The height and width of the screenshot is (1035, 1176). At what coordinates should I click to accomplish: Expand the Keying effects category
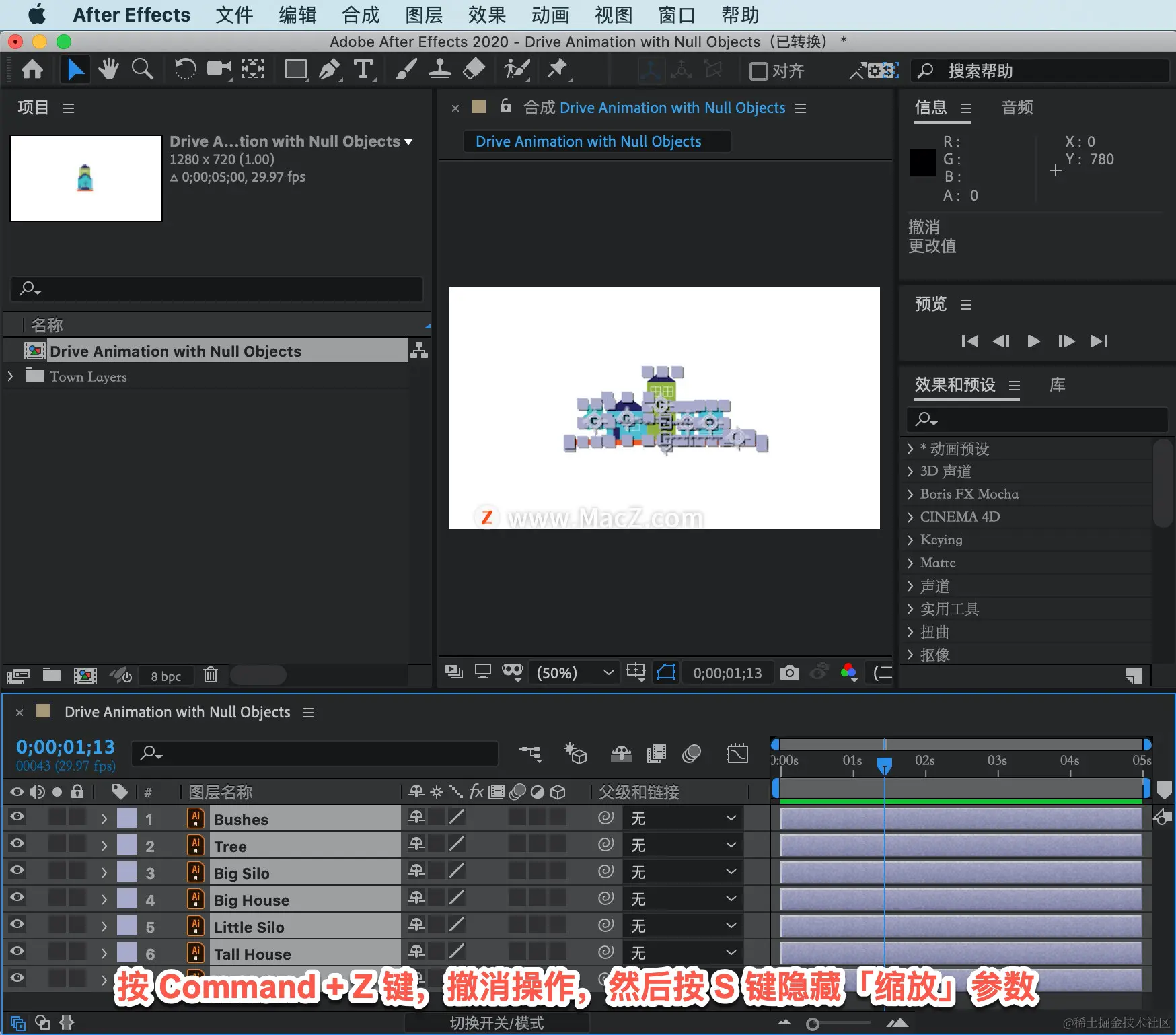tap(910, 540)
